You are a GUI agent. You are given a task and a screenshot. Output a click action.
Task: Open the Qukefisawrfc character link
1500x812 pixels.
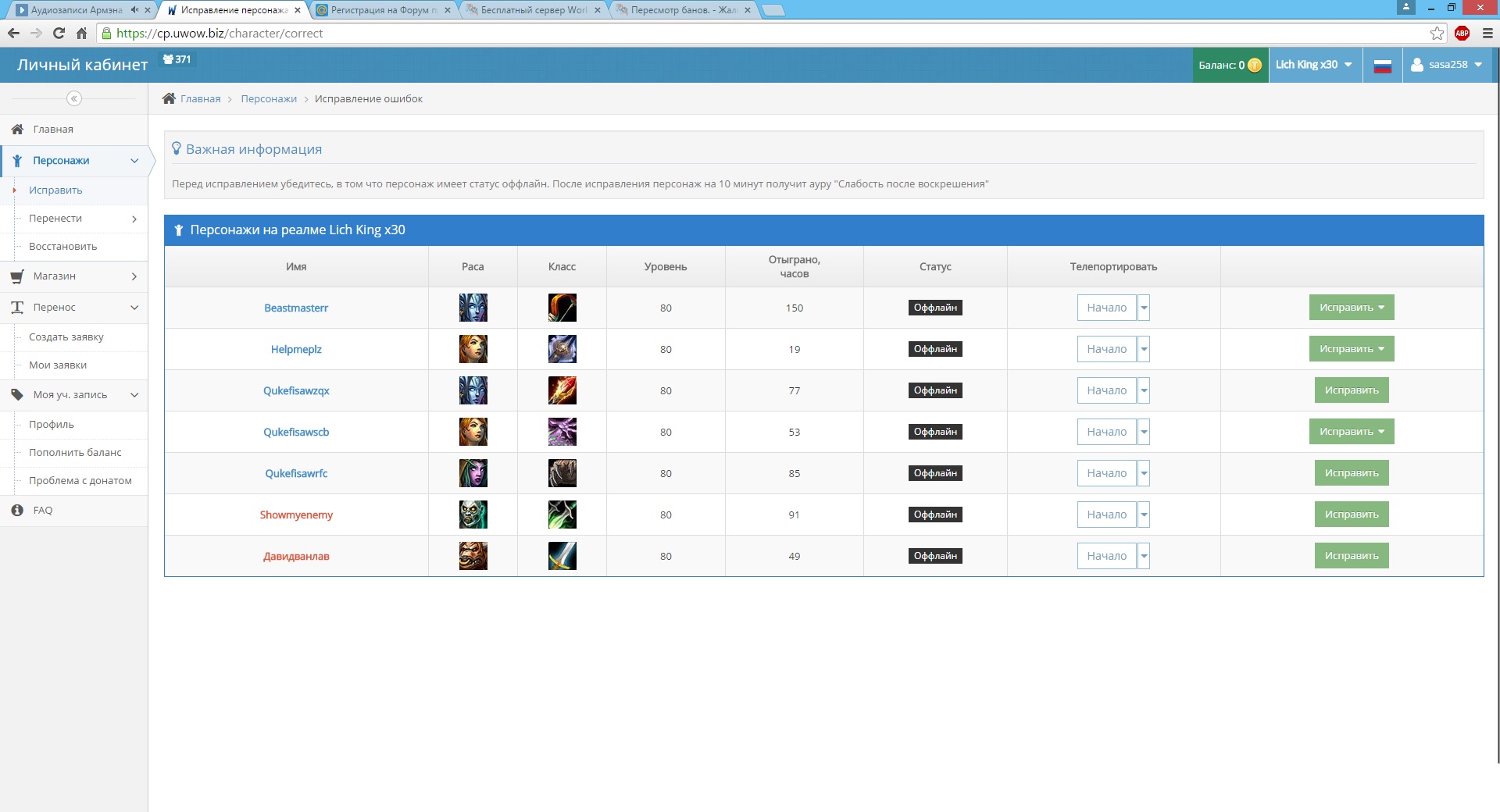point(296,473)
